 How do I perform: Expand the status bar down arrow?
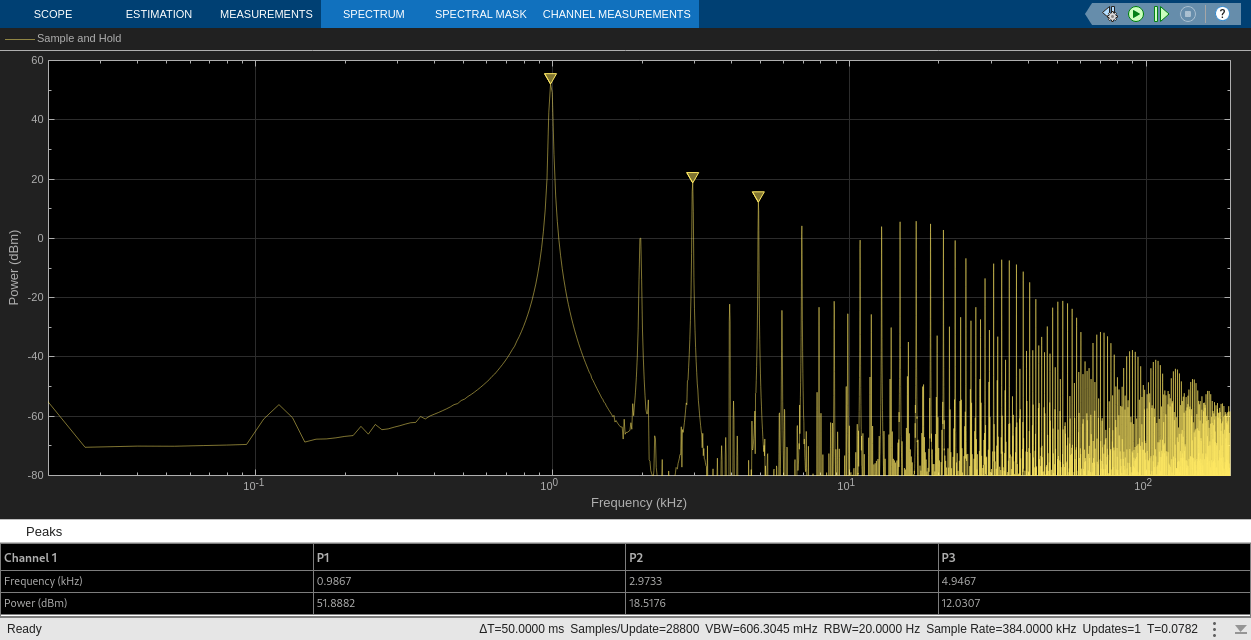pos(1240,629)
